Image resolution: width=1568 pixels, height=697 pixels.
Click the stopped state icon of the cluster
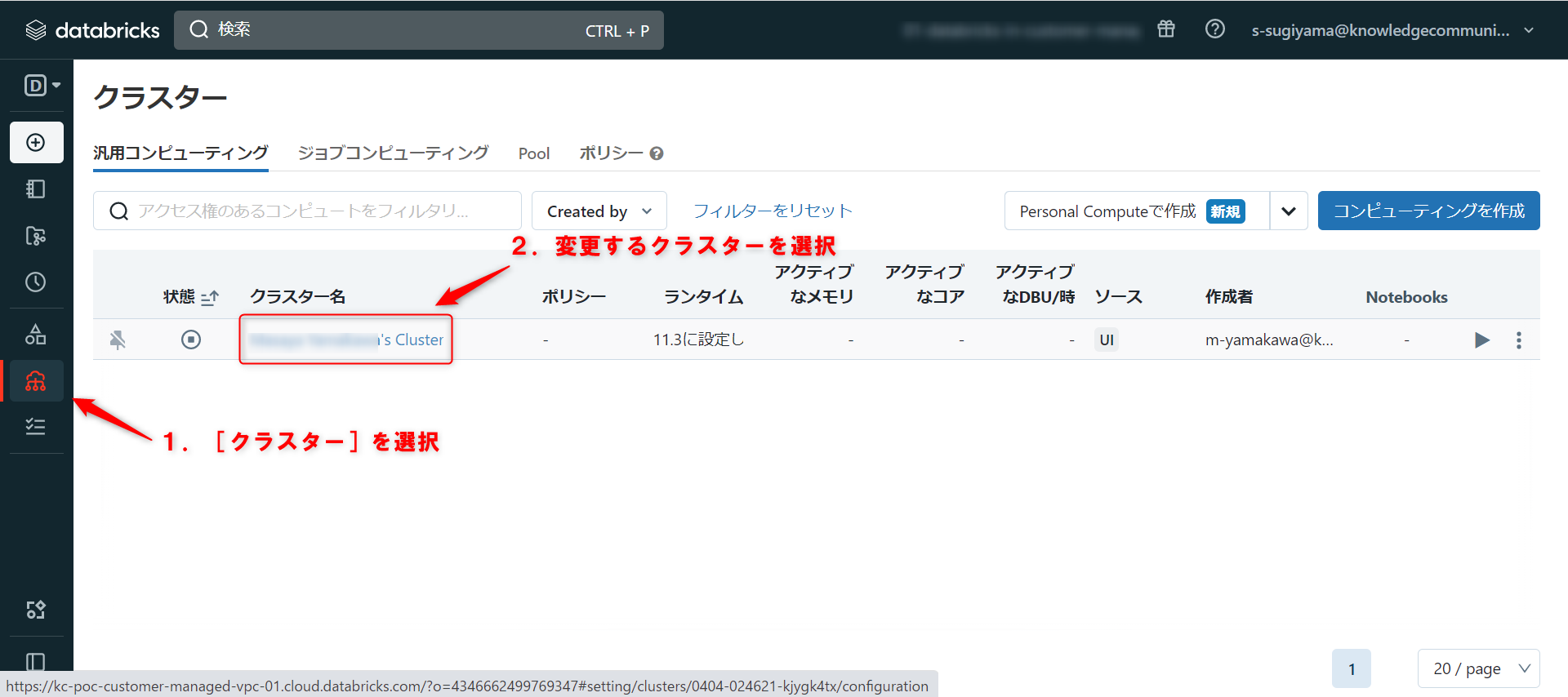pyautogui.click(x=191, y=340)
